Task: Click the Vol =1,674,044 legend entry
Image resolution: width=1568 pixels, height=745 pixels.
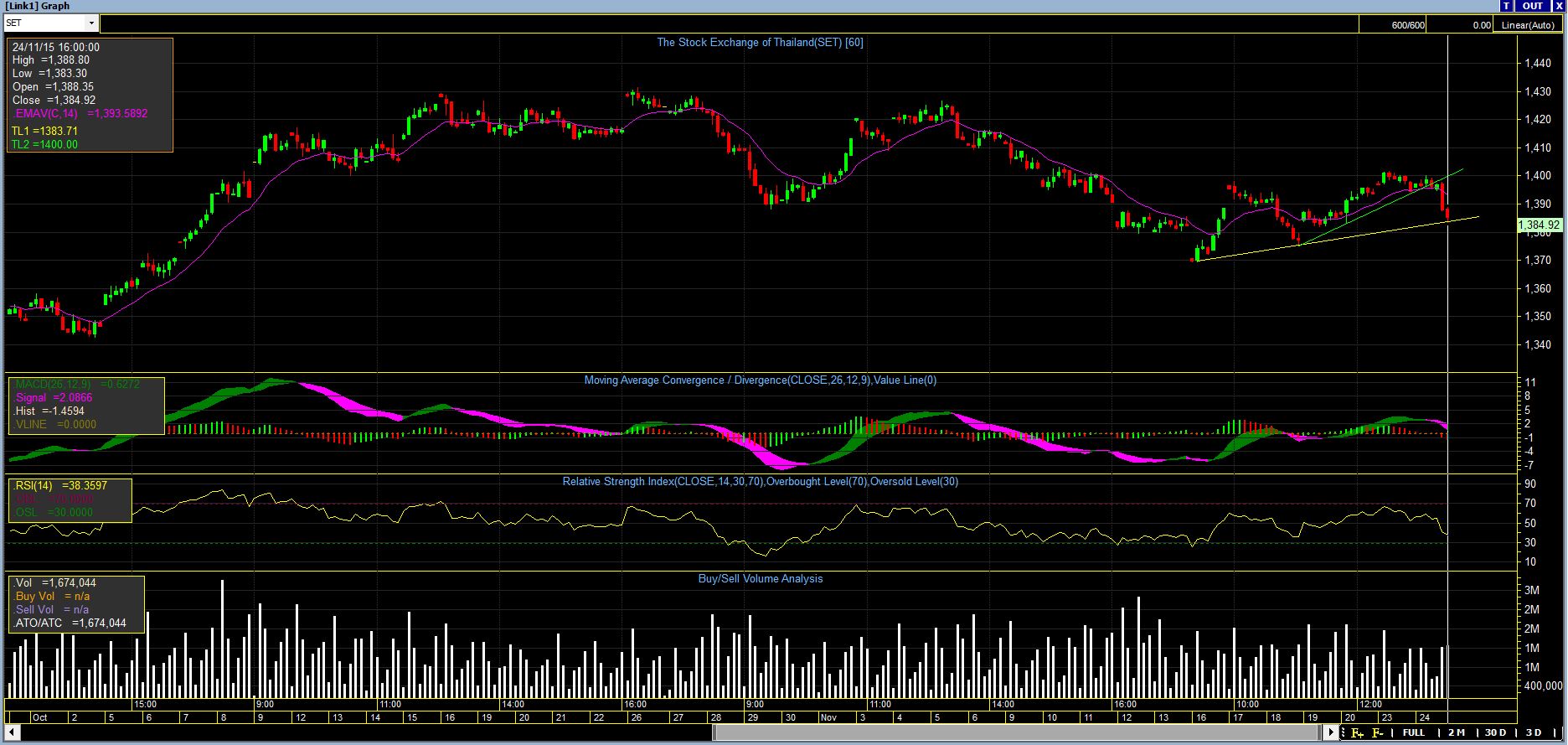Action: (55, 582)
